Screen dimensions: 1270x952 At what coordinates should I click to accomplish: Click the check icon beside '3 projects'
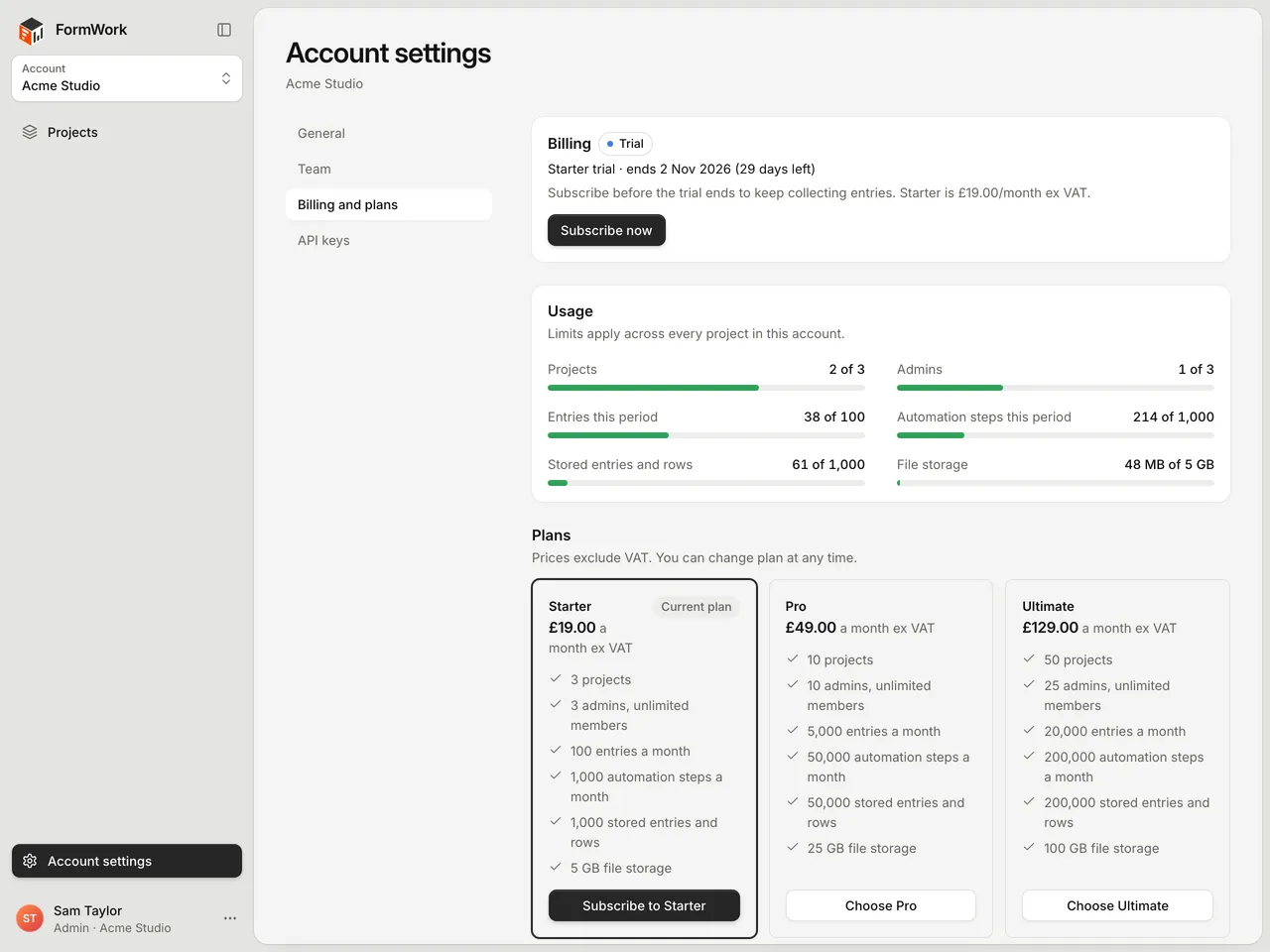tap(556, 678)
